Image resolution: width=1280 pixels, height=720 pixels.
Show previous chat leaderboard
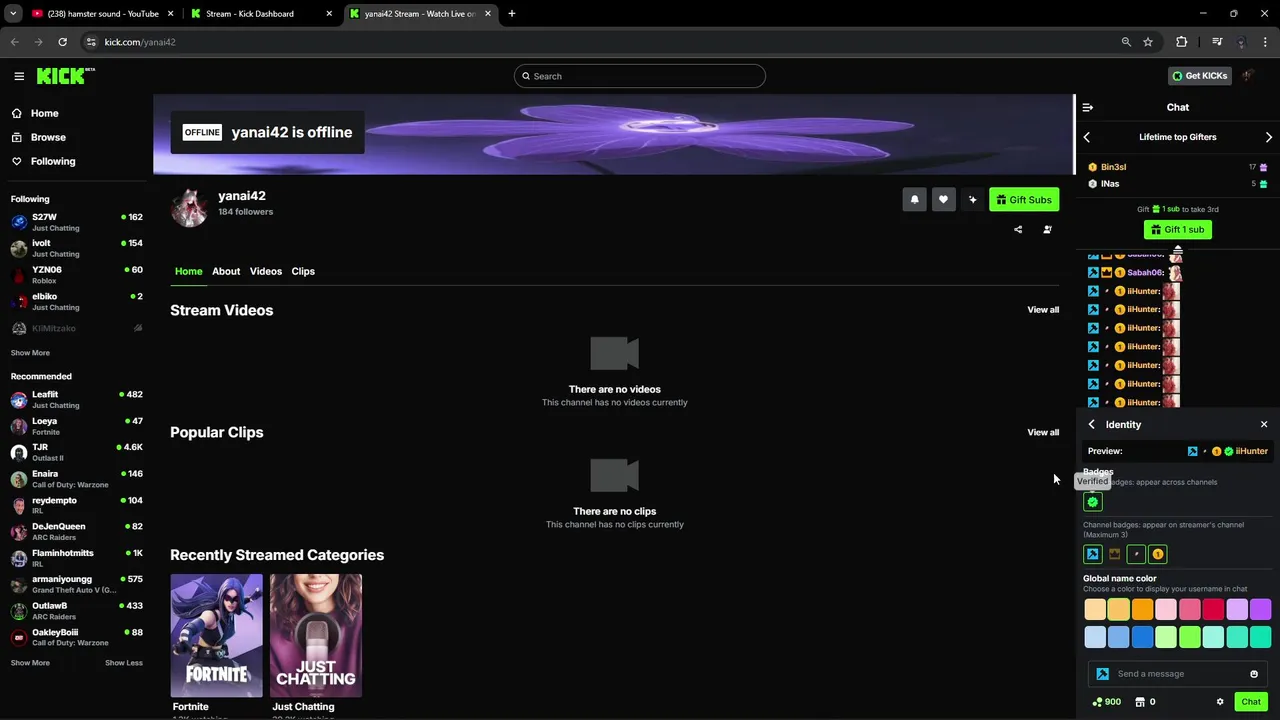(x=1087, y=137)
